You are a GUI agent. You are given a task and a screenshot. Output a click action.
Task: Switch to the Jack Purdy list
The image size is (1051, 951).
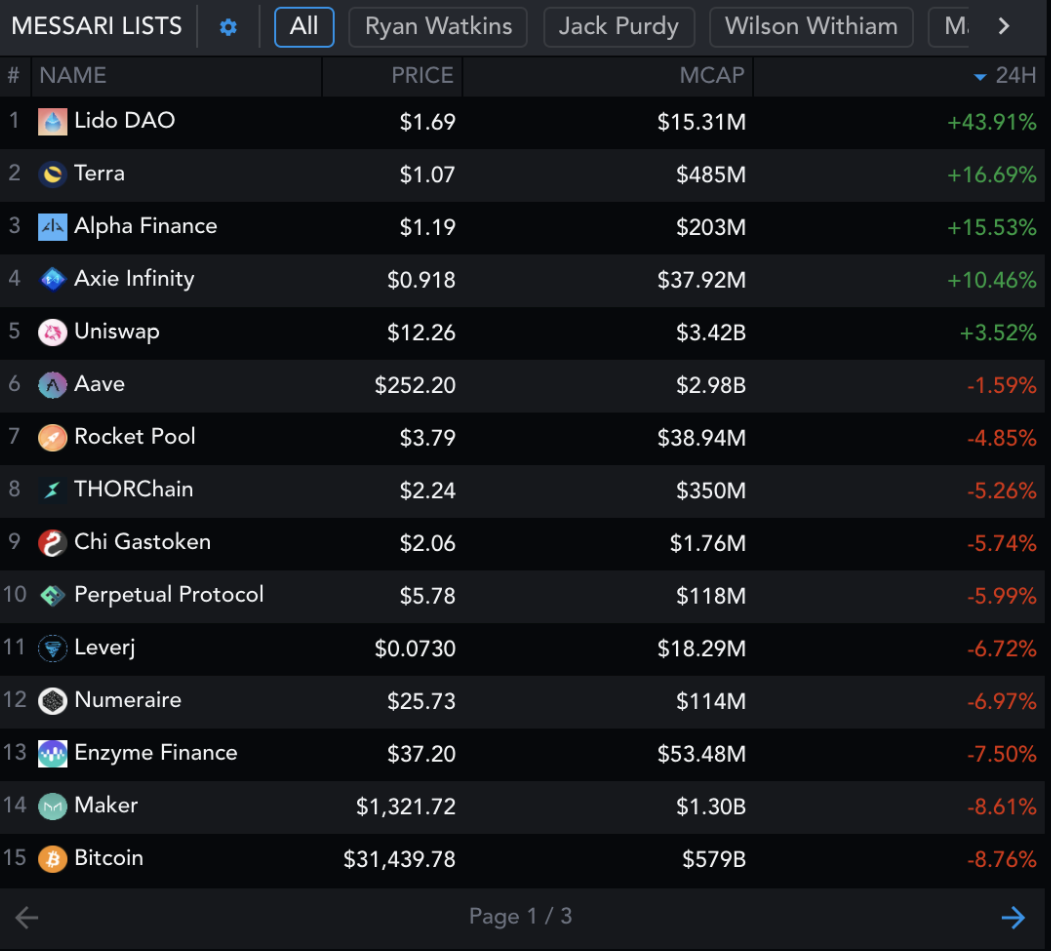pos(619,27)
